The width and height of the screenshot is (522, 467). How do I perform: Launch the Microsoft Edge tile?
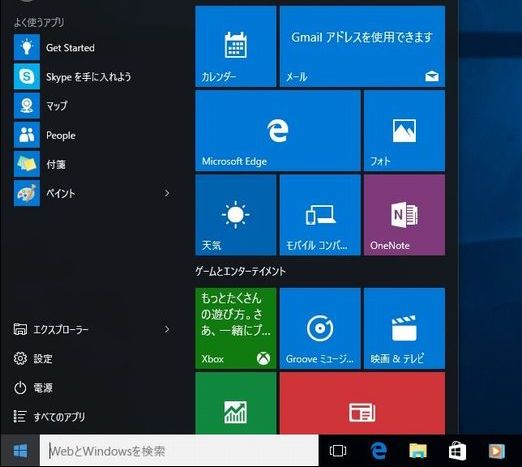point(278,130)
